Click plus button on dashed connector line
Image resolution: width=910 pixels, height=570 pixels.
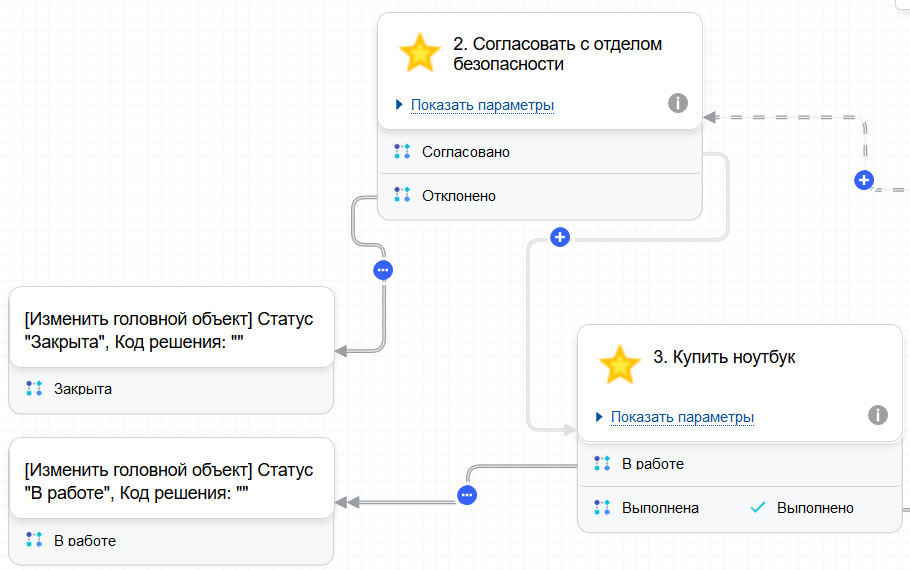point(864,180)
